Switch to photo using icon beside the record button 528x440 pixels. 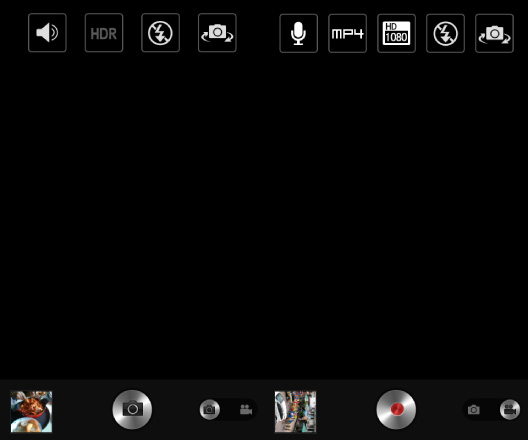474,410
